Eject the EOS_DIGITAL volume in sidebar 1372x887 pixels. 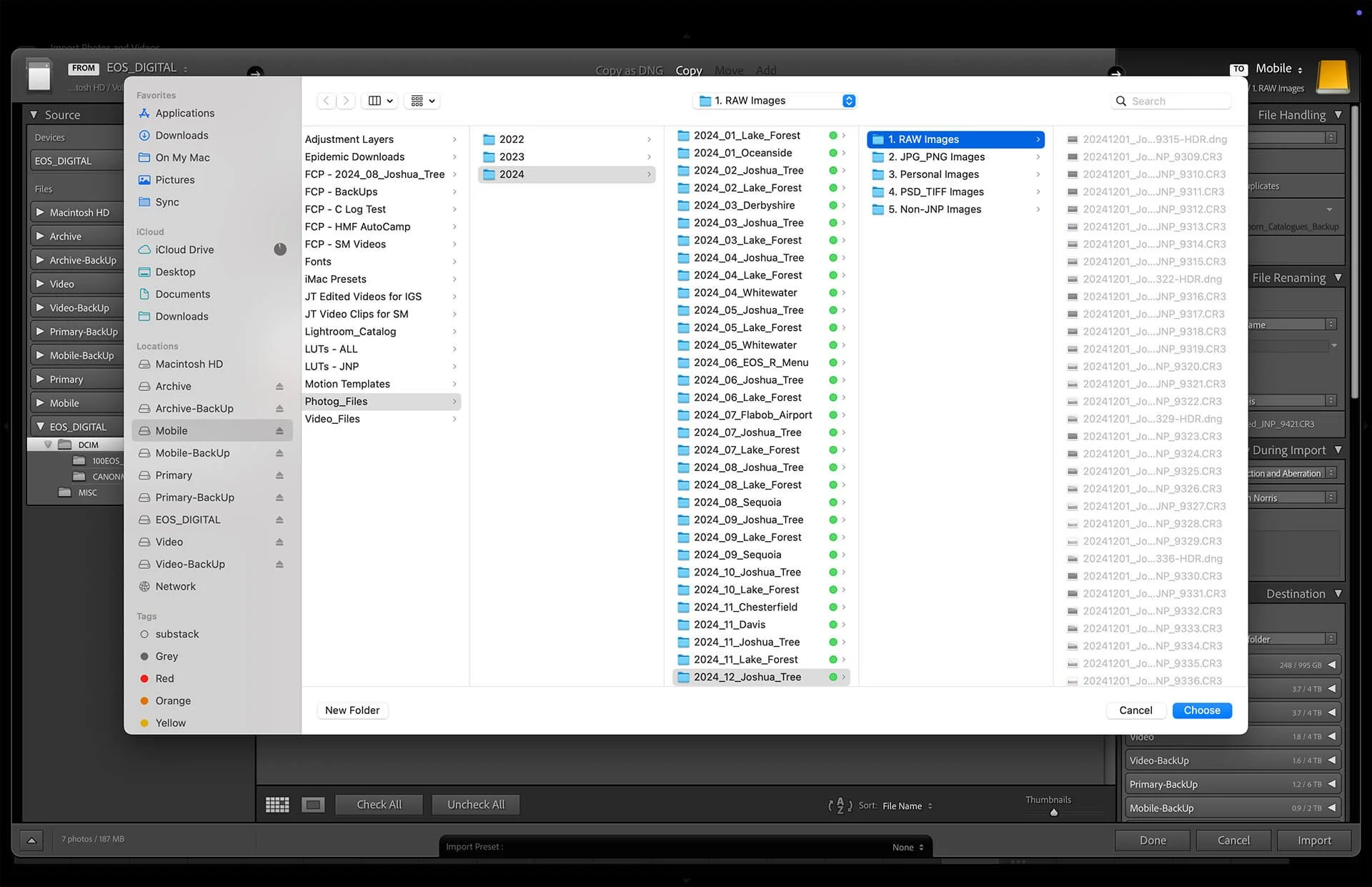[x=279, y=520]
